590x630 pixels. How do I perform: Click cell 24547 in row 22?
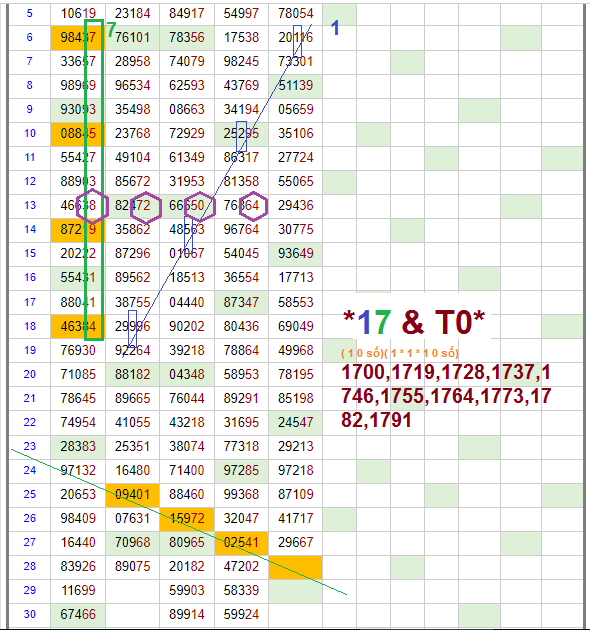(x=295, y=422)
